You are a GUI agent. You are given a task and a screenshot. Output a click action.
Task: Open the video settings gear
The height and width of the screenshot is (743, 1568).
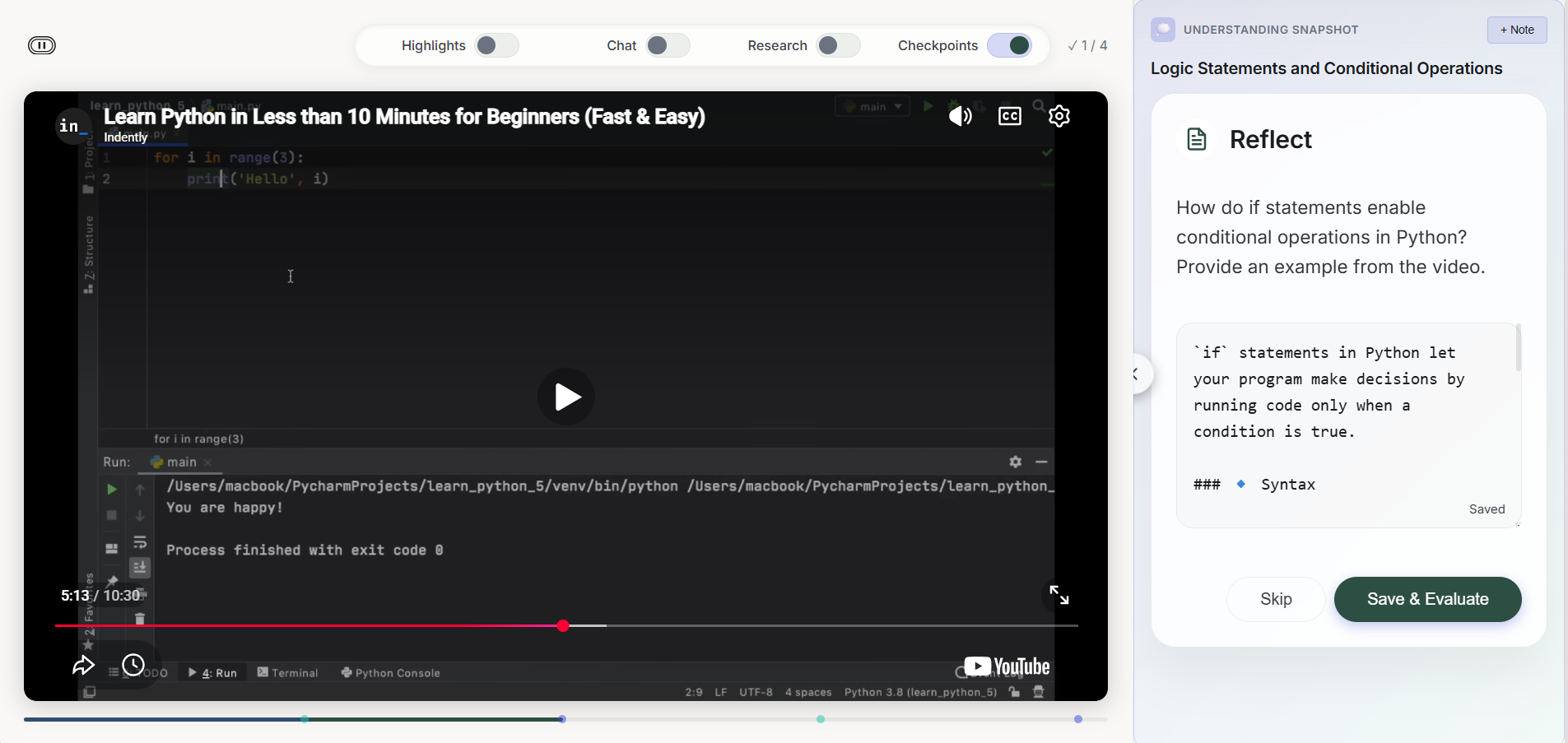pos(1059,116)
